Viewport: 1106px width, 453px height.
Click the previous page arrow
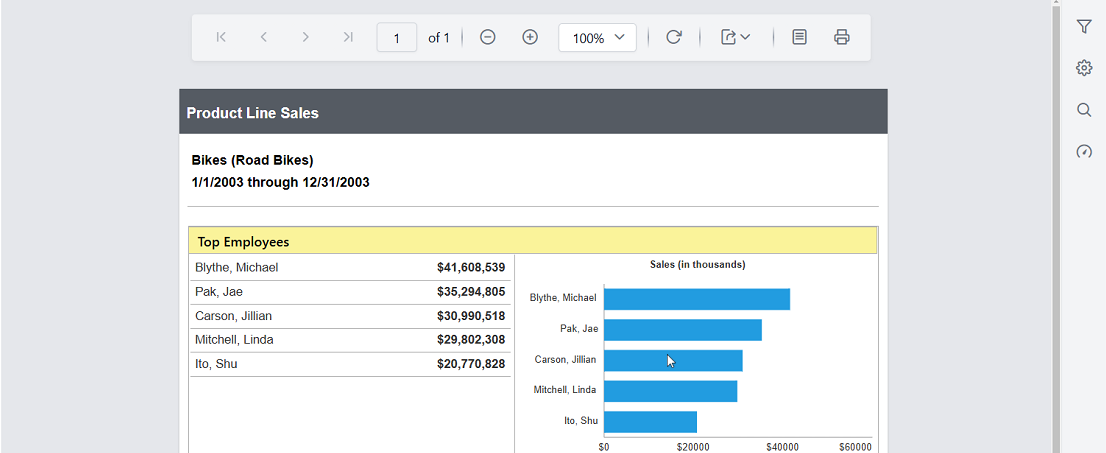pyautogui.click(x=264, y=37)
